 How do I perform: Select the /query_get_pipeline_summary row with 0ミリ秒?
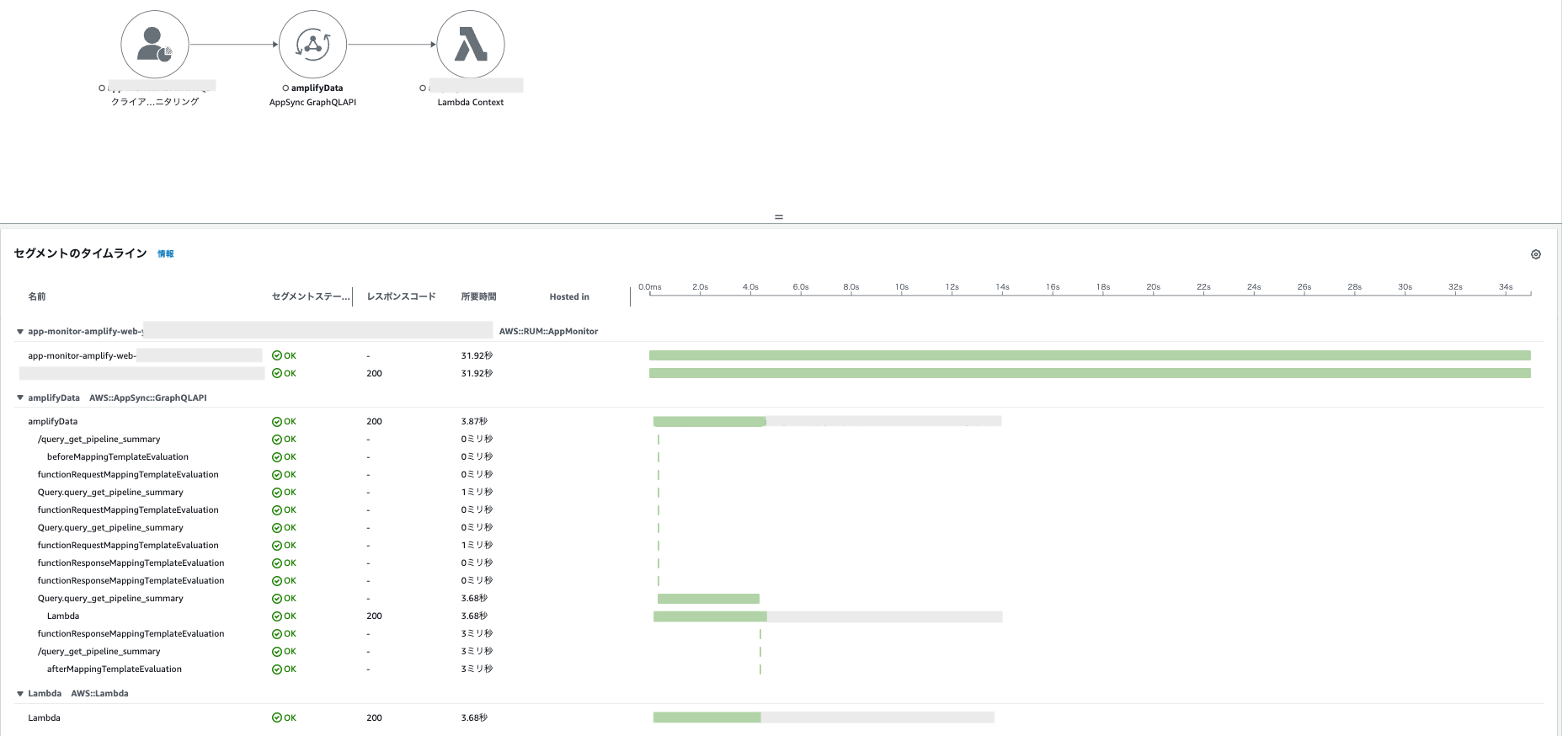[99, 439]
